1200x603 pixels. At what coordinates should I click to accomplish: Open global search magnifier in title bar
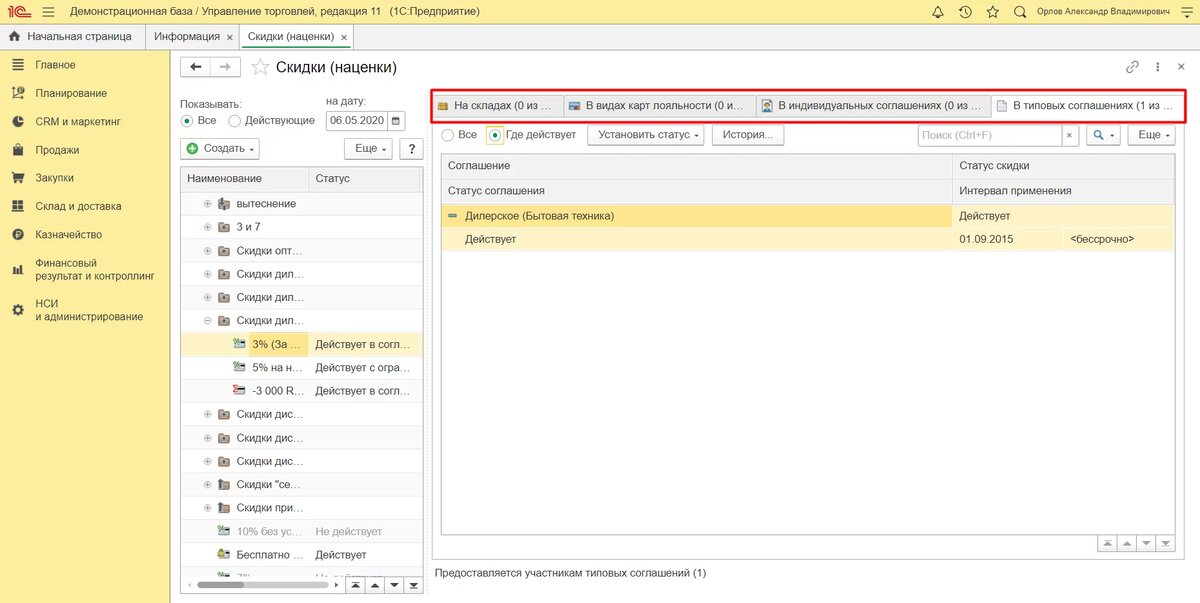pos(1020,12)
